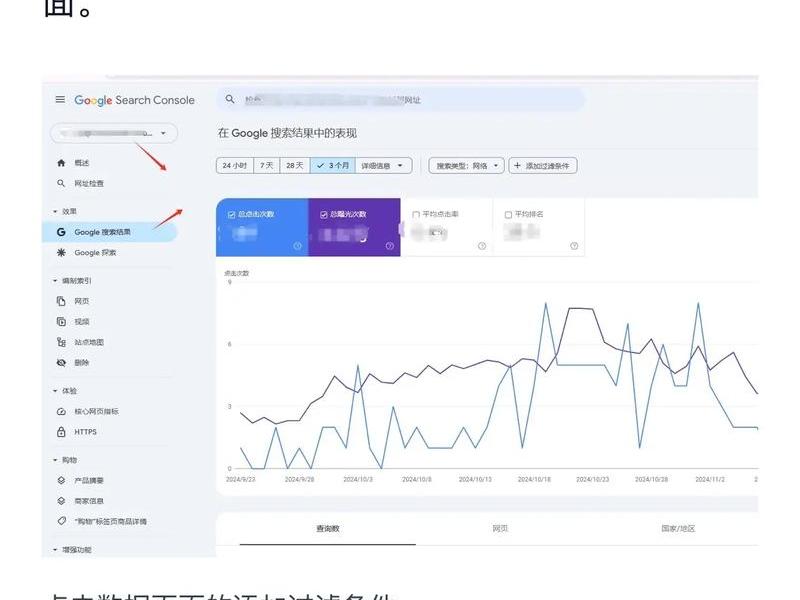This screenshot has height=600, width=800.
Task: Switch to the 查询数 tab
Action: [328, 529]
